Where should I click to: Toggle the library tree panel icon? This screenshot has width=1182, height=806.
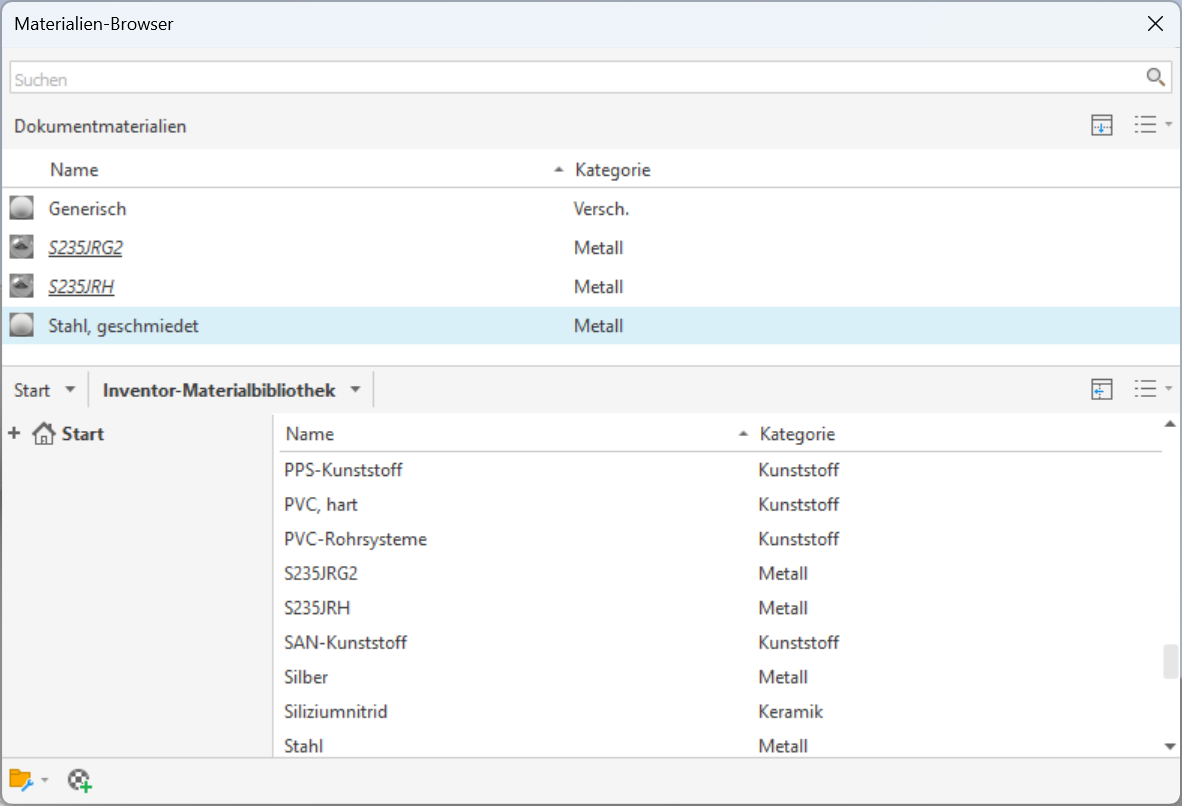pyautogui.click(x=1101, y=390)
